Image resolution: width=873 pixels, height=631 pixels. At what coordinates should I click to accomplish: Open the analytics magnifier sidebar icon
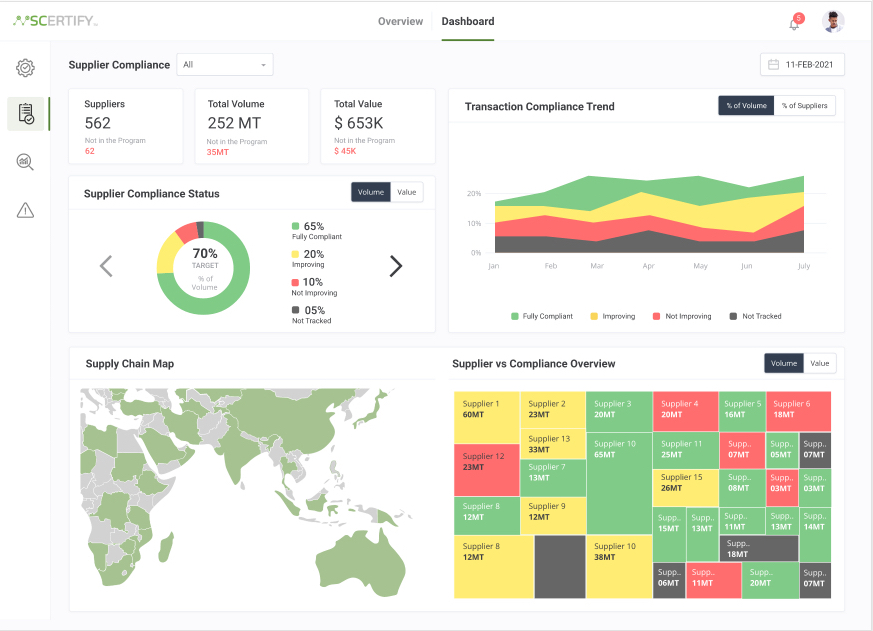click(x=25, y=162)
